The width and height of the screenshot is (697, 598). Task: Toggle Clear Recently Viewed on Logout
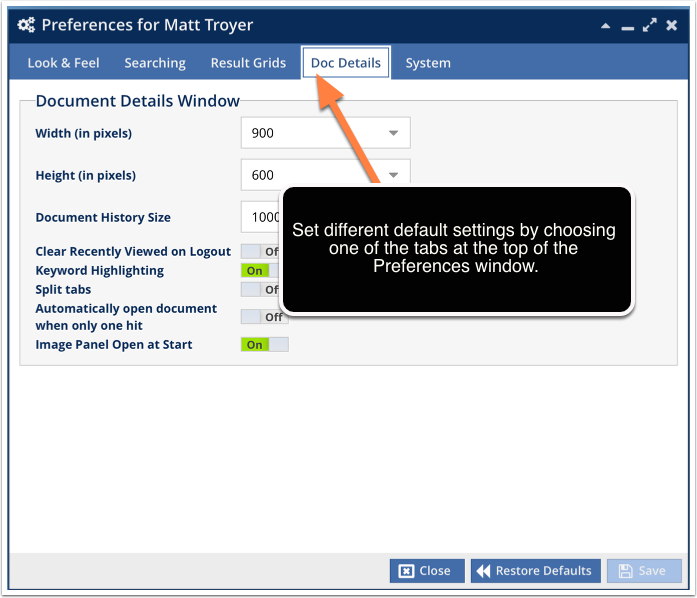pos(260,251)
